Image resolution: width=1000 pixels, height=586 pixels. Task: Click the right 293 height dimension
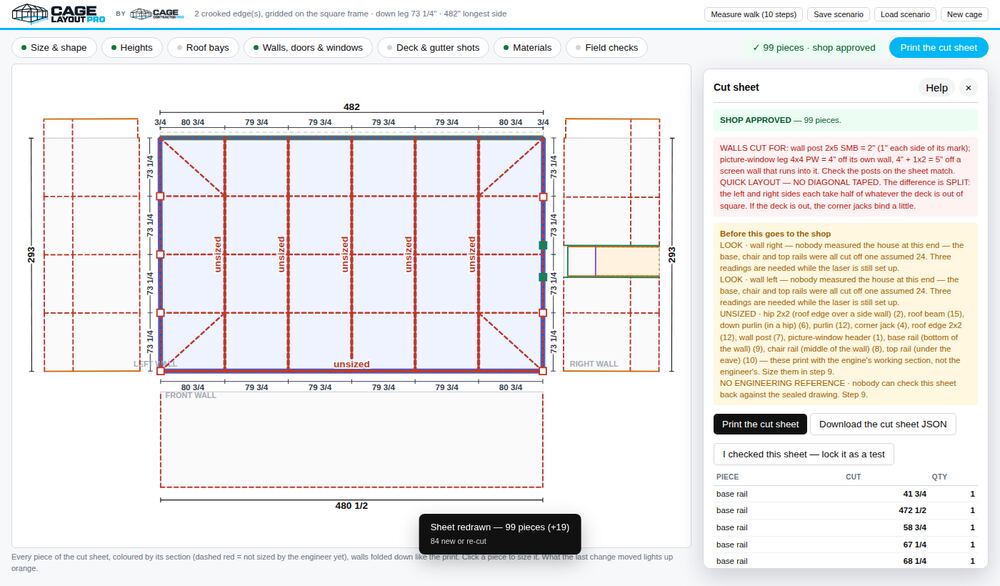pyautogui.click(x=672, y=254)
